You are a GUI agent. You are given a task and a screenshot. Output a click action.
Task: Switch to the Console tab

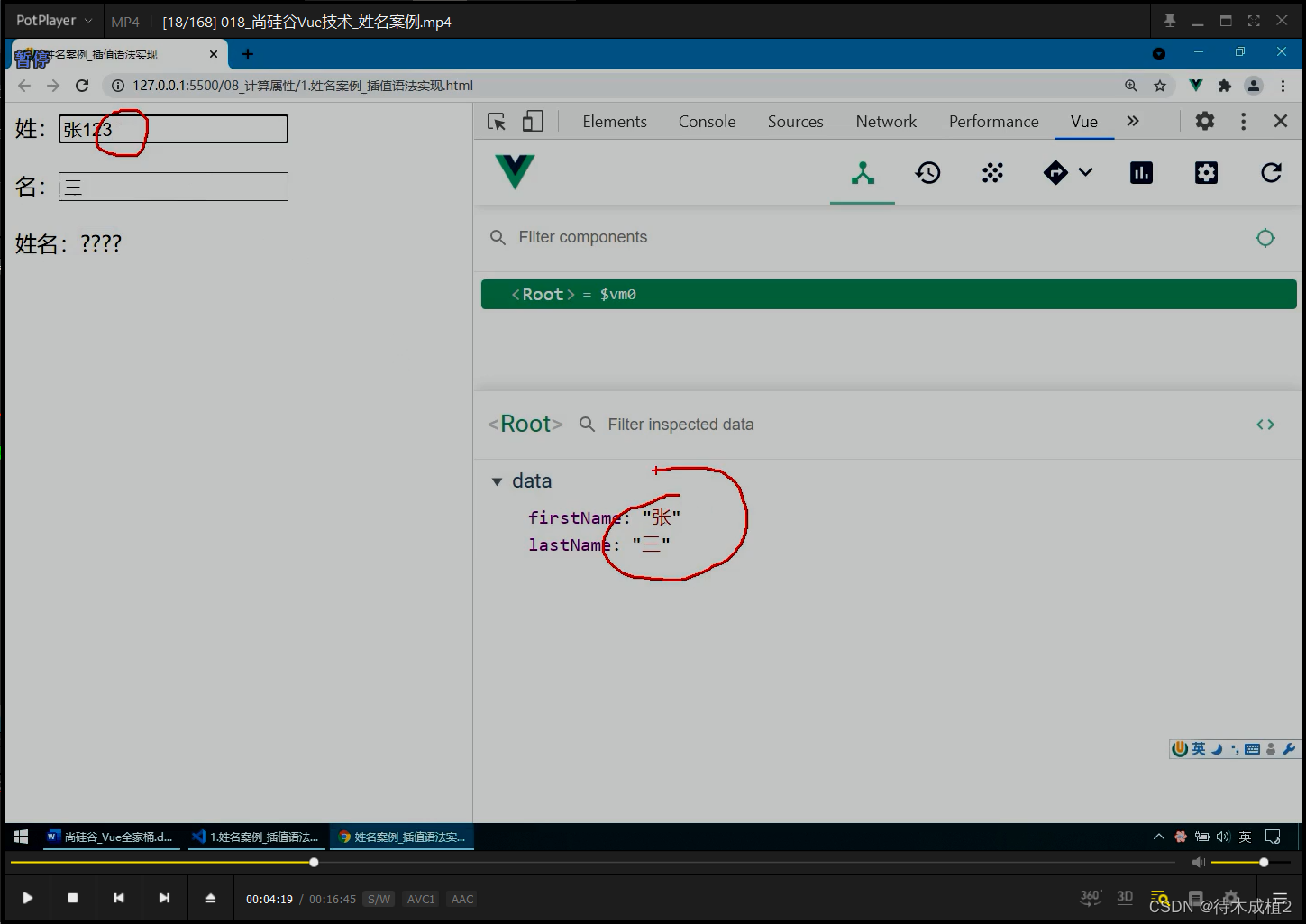click(x=708, y=122)
